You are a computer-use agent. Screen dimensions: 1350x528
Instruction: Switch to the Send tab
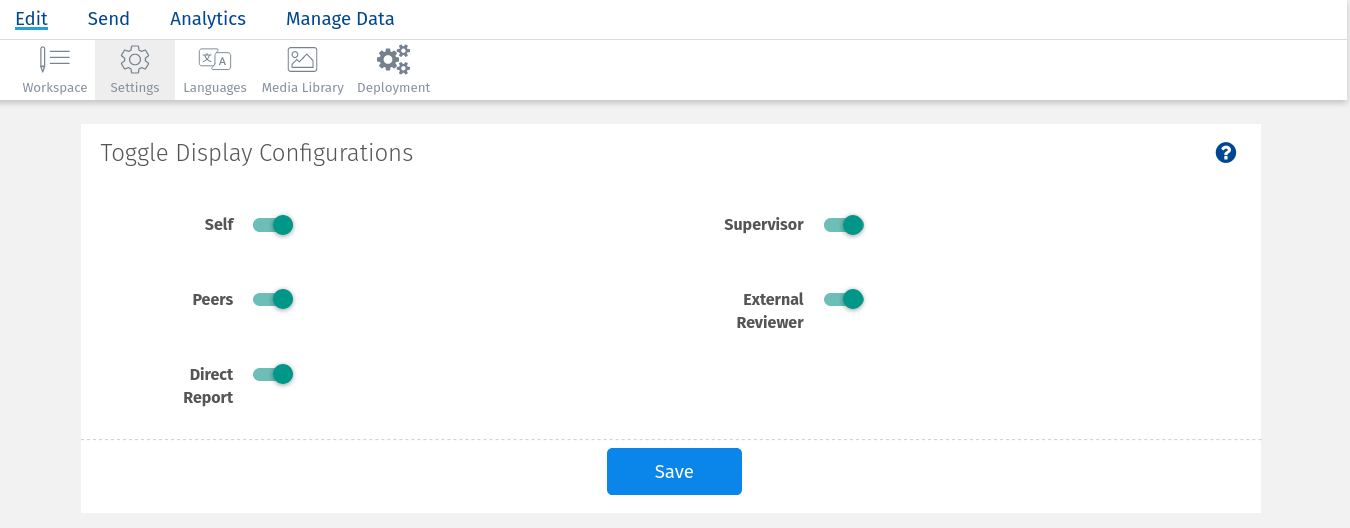[108, 19]
